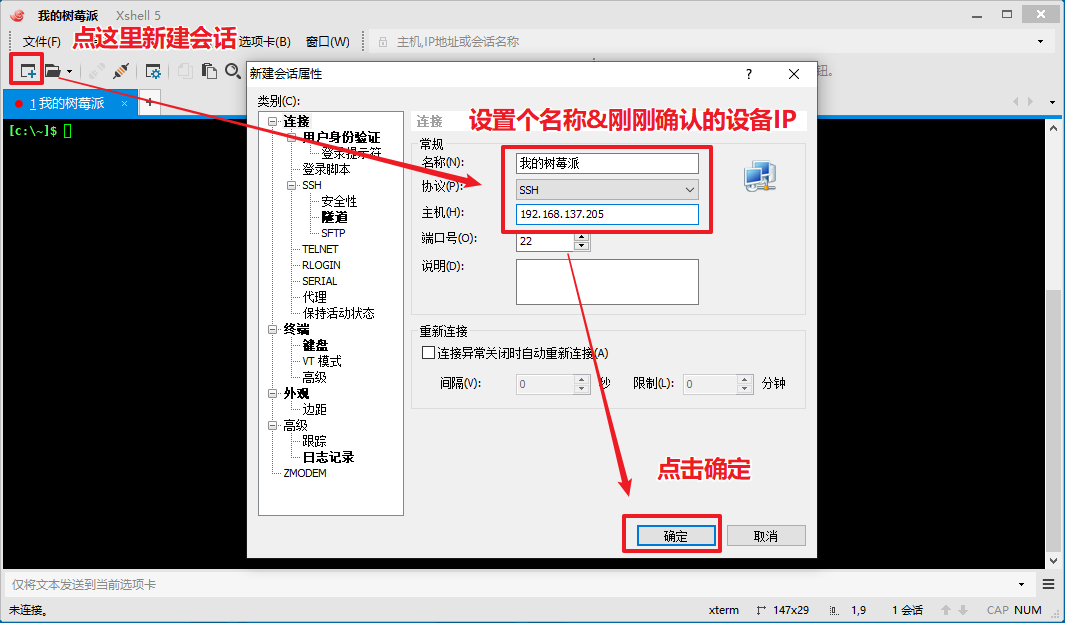Enable auto reconnect on abnormal close checkbox
The image size is (1065, 623).
pyautogui.click(x=429, y=353)
